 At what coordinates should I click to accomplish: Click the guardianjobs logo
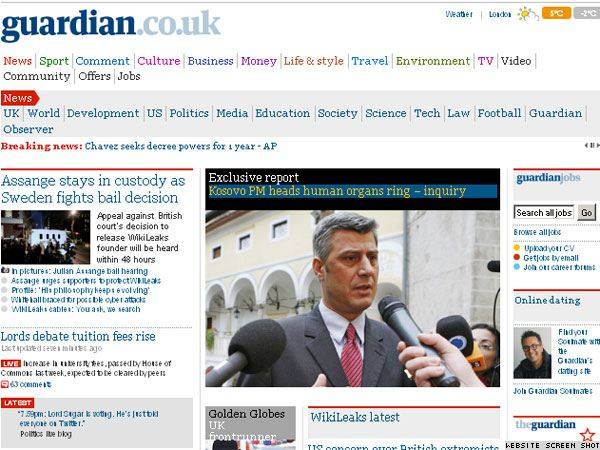pyautogui.click(x=548, y=178)
